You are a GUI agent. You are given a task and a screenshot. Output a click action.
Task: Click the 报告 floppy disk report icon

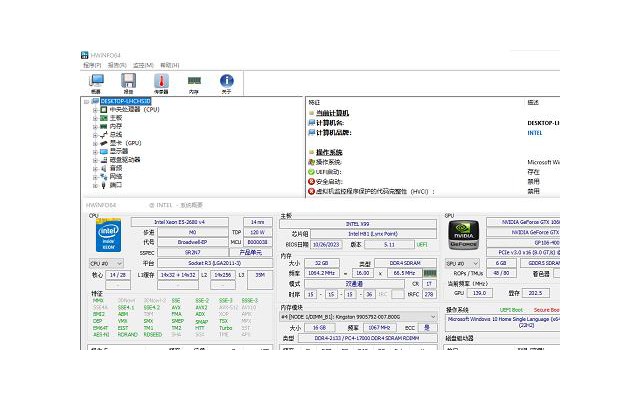tap(129, 81)
